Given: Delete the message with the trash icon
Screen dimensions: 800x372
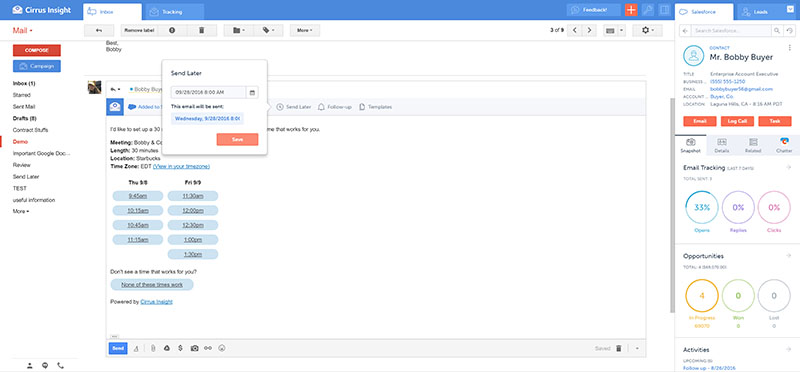Looking at the screenshot, I should (202, 31).
